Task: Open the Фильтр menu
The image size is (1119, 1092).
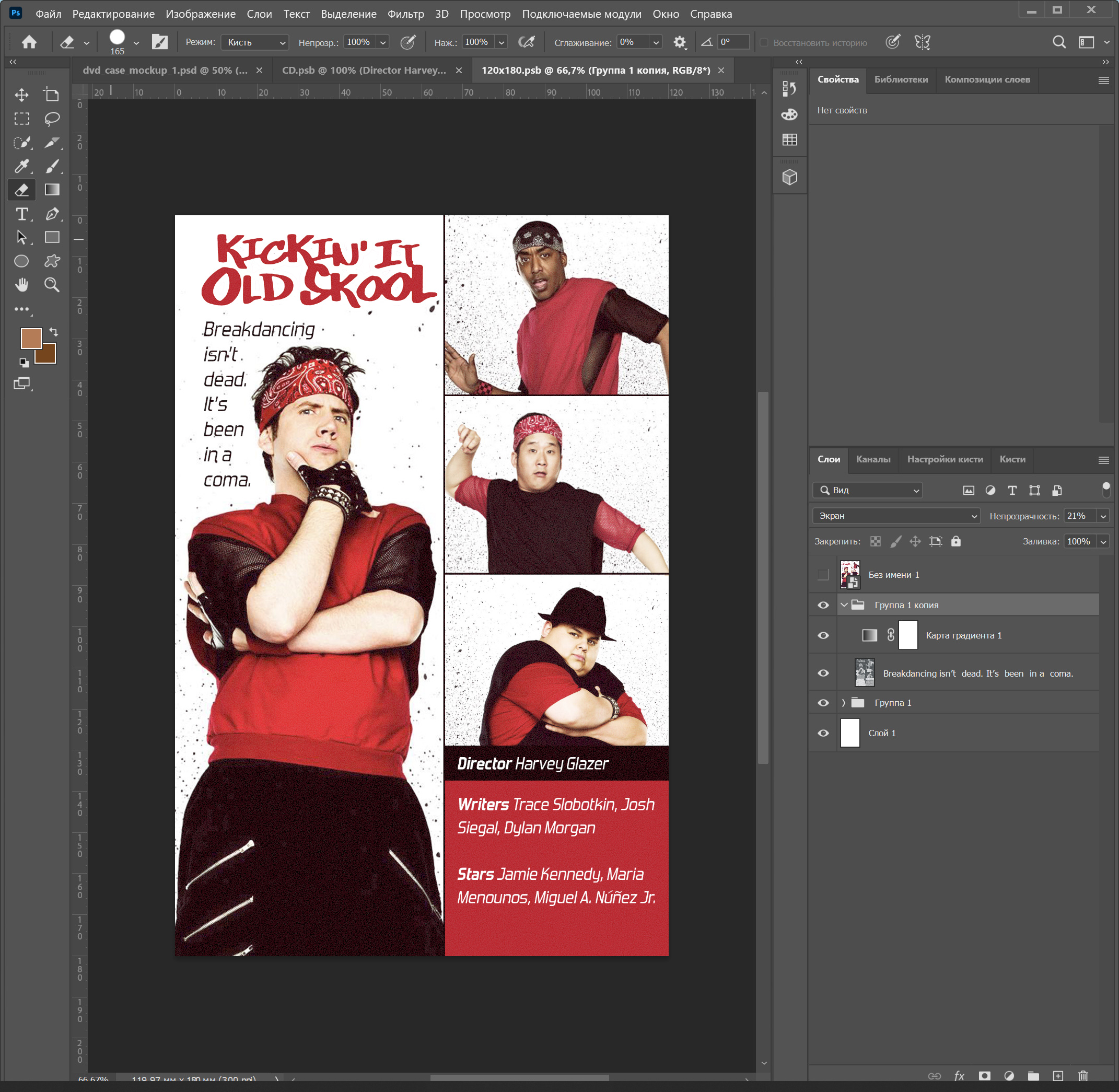Action: [x=405, y=14]
